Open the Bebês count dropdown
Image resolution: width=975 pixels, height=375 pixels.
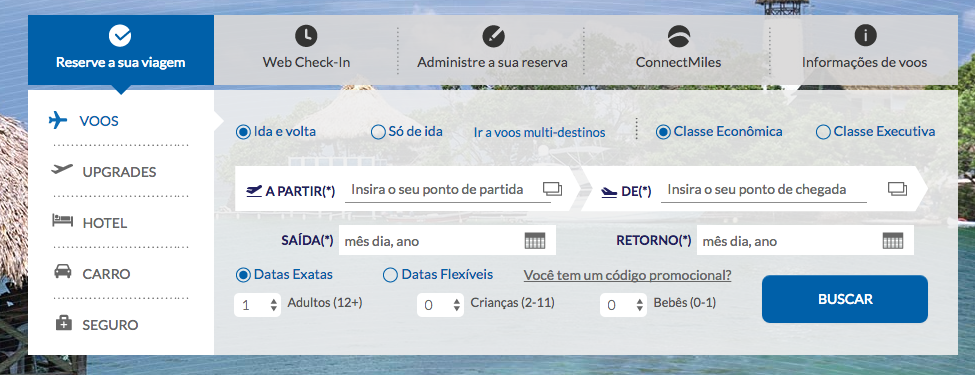click(x=623, y=305)
